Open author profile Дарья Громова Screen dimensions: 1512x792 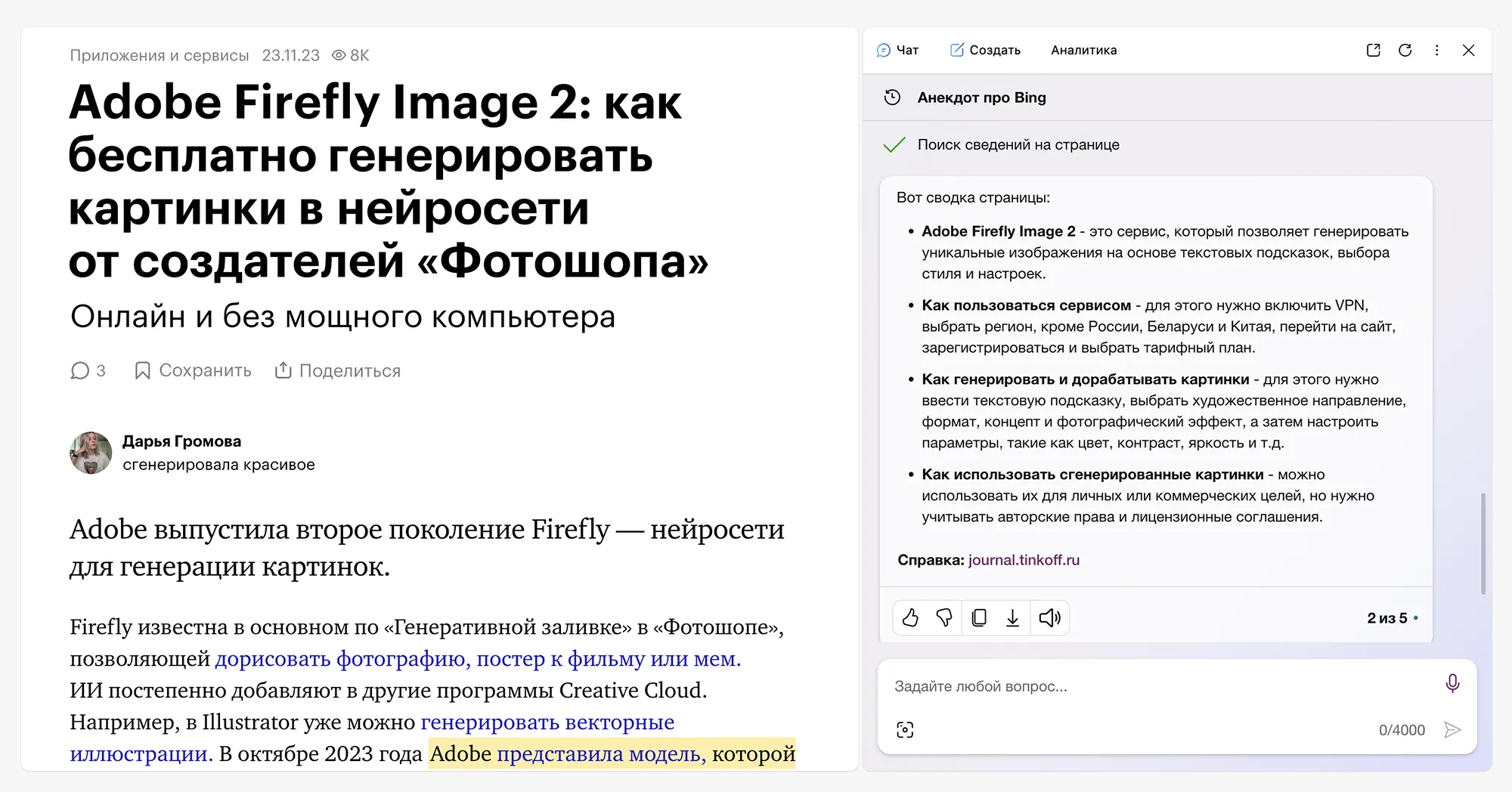point(181,441)
